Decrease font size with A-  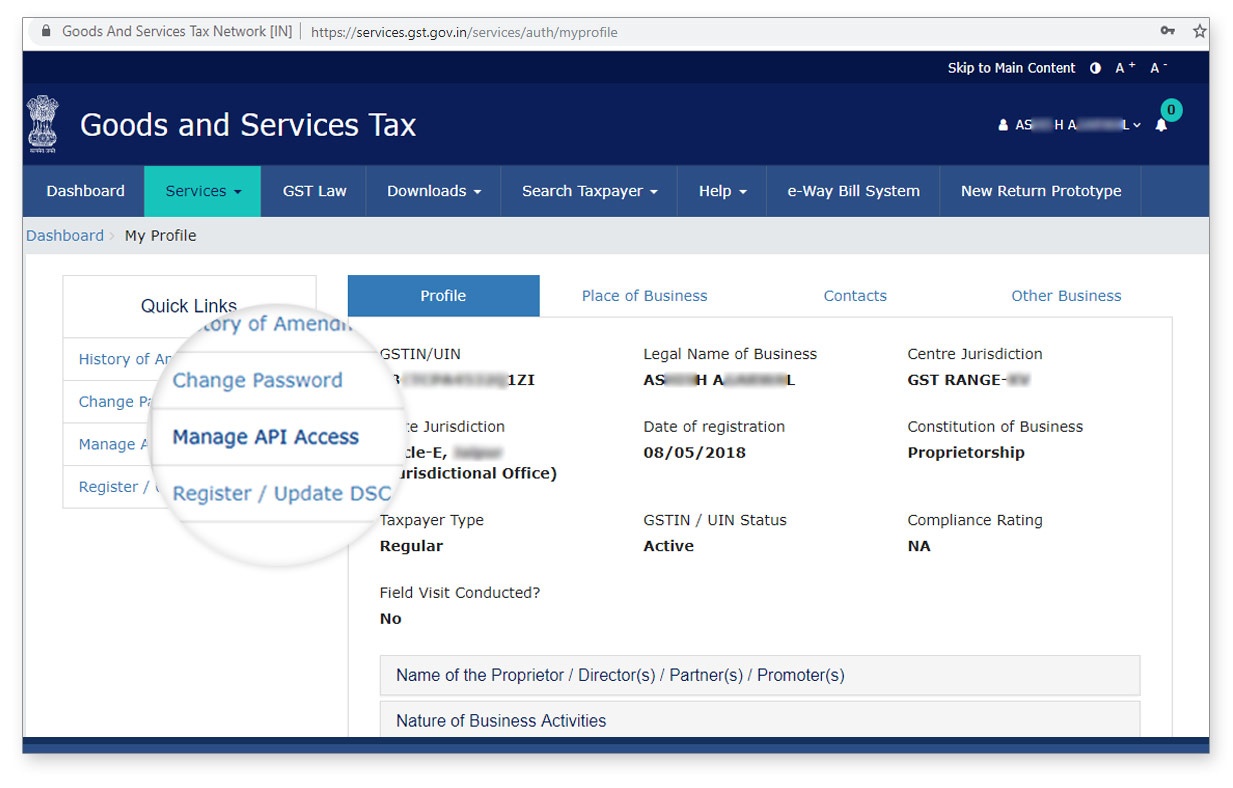[1158, 68]
